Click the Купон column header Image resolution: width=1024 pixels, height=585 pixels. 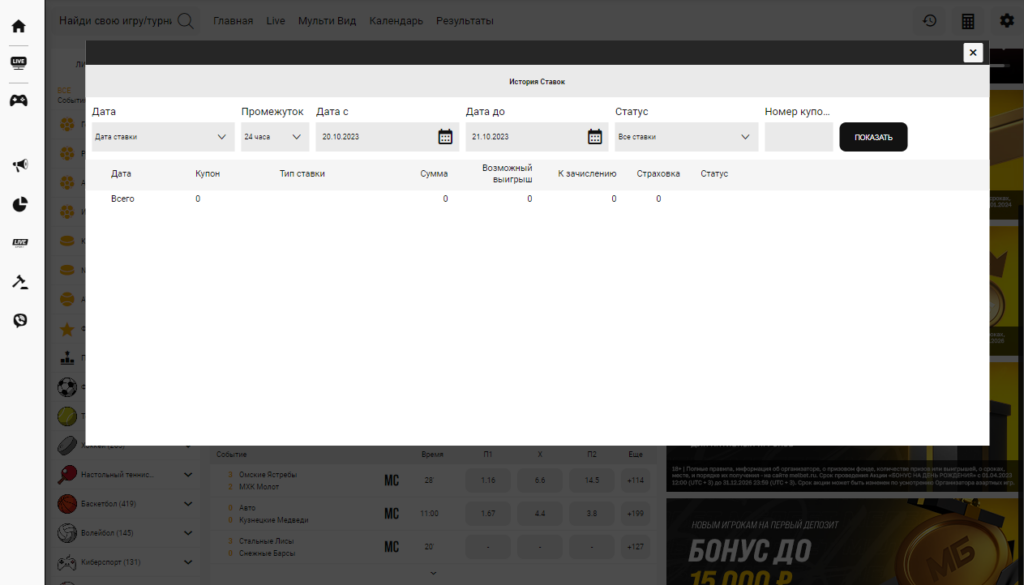point(208,174)
